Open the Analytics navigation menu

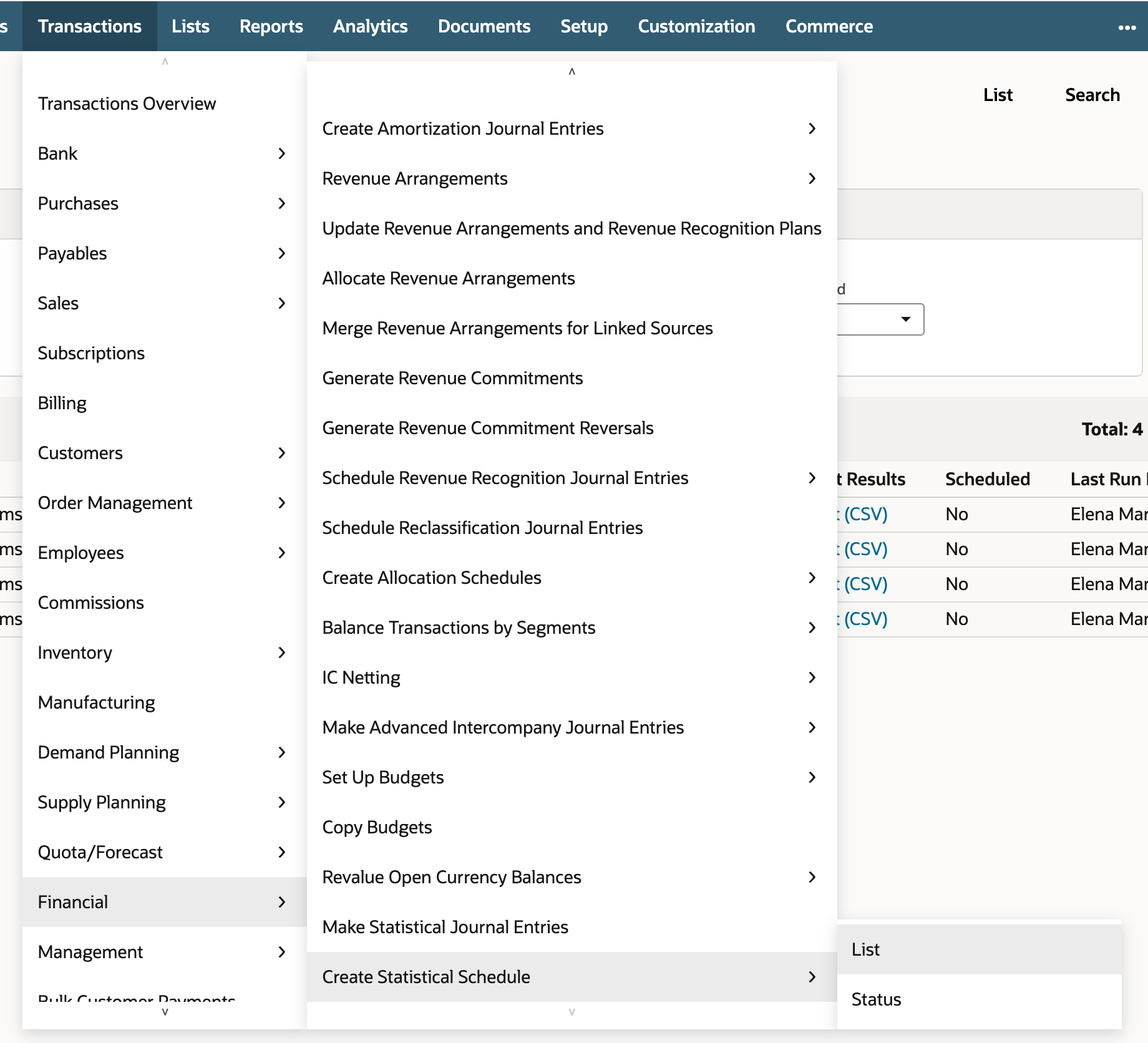point(370,26)
